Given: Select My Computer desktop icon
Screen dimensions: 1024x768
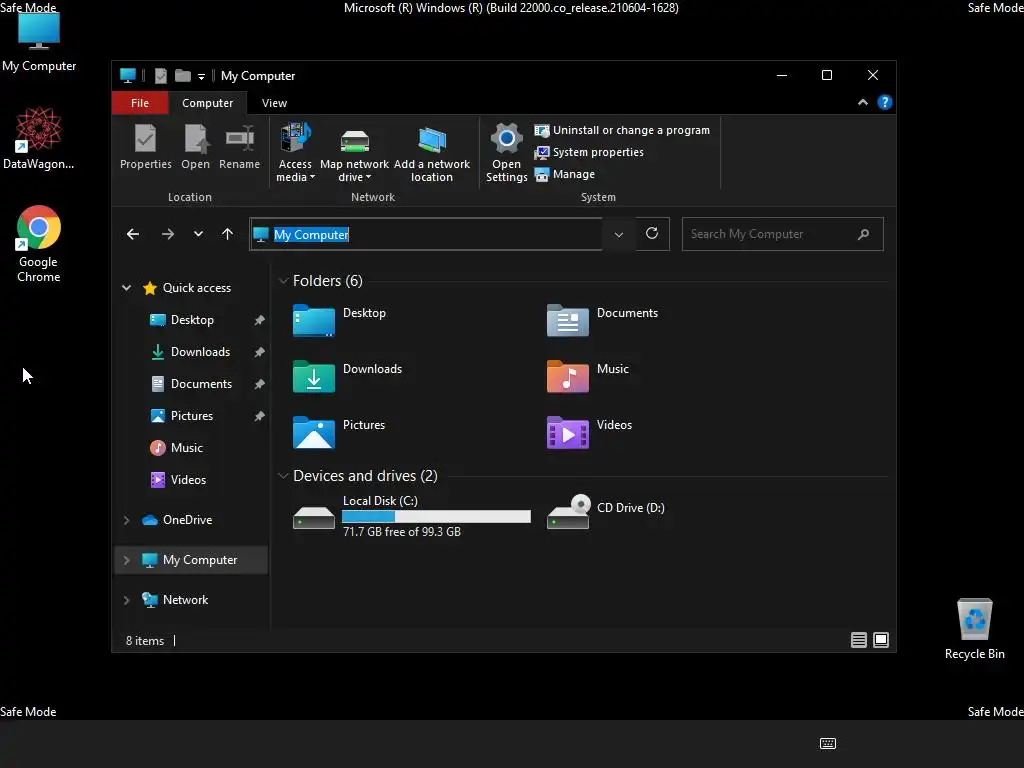Looking at the screenshot, I should point(39,41).
